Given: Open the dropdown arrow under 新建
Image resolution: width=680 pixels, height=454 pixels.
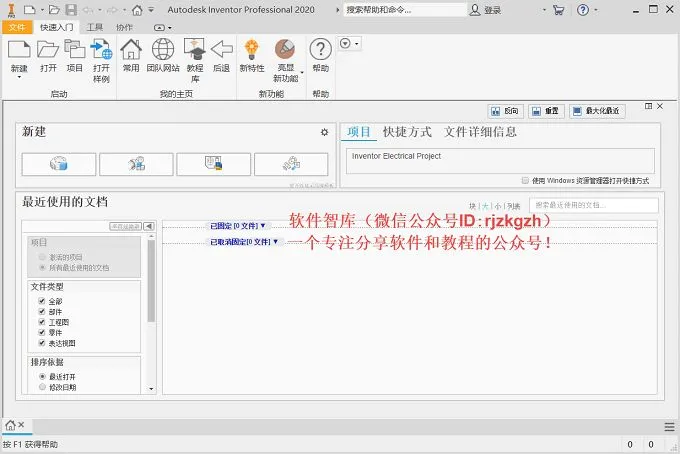Looking at the screenshot, I should pos(19,77).
